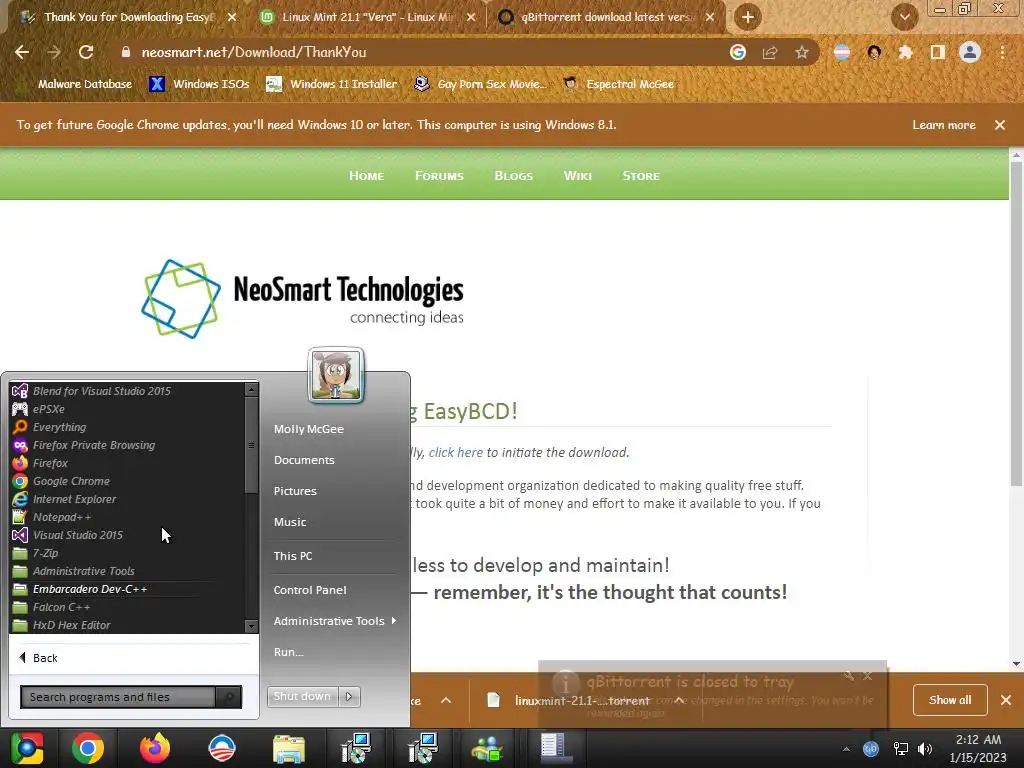Open Chrome side panel icon
Image resolution: width=1024 pixels, height=768 pixels.
(x=938, y=52)
